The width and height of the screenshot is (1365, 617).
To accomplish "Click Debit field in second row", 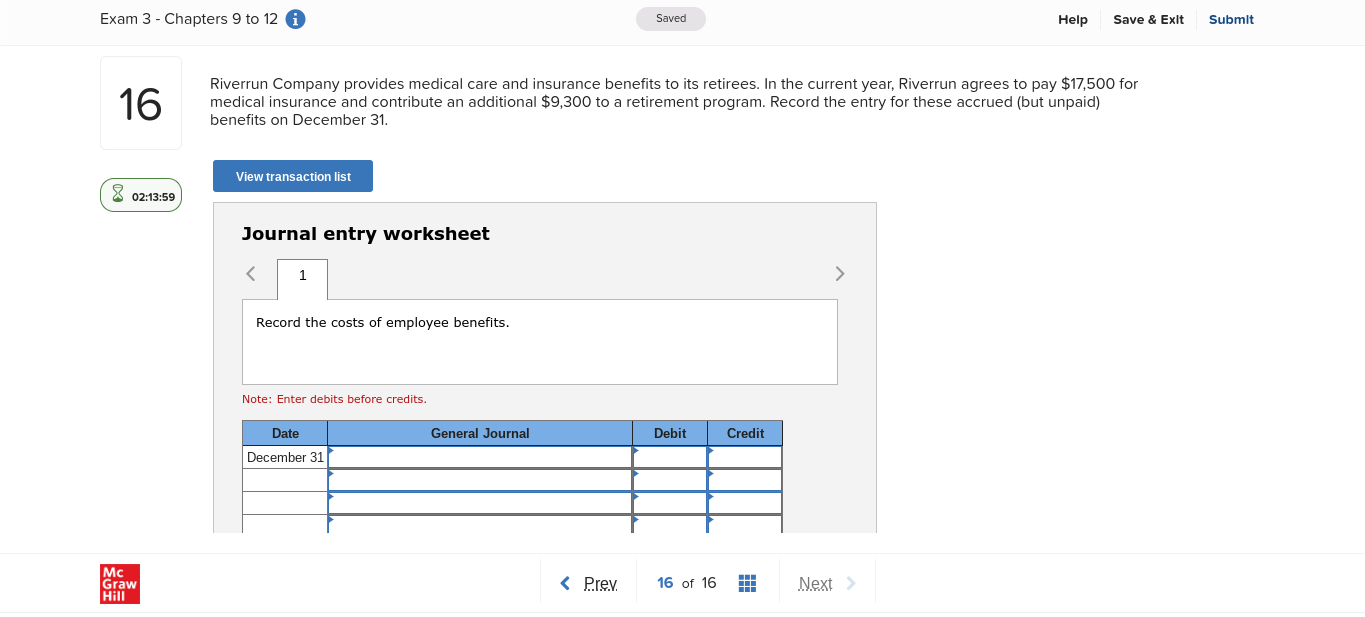I will [x=670, y=480].
